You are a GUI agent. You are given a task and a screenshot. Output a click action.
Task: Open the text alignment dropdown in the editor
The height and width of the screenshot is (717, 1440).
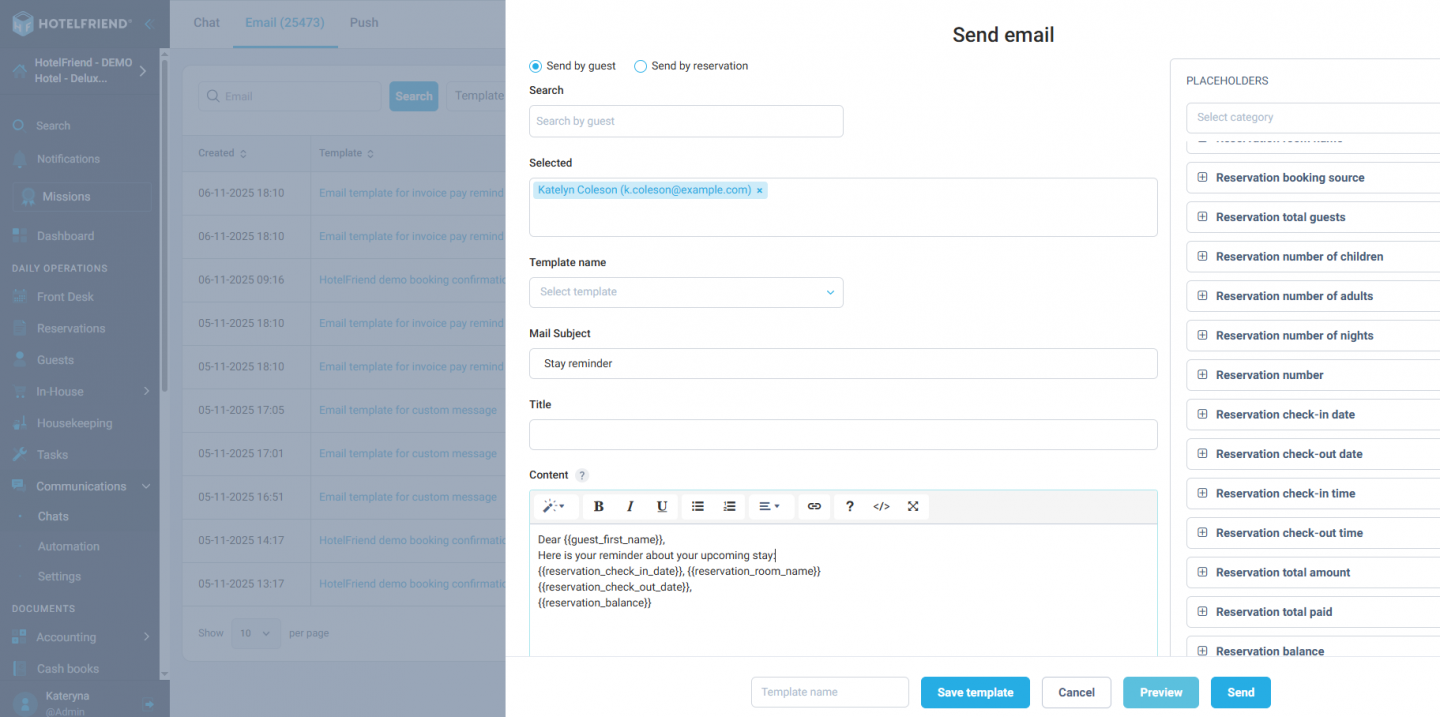point(770,506)
